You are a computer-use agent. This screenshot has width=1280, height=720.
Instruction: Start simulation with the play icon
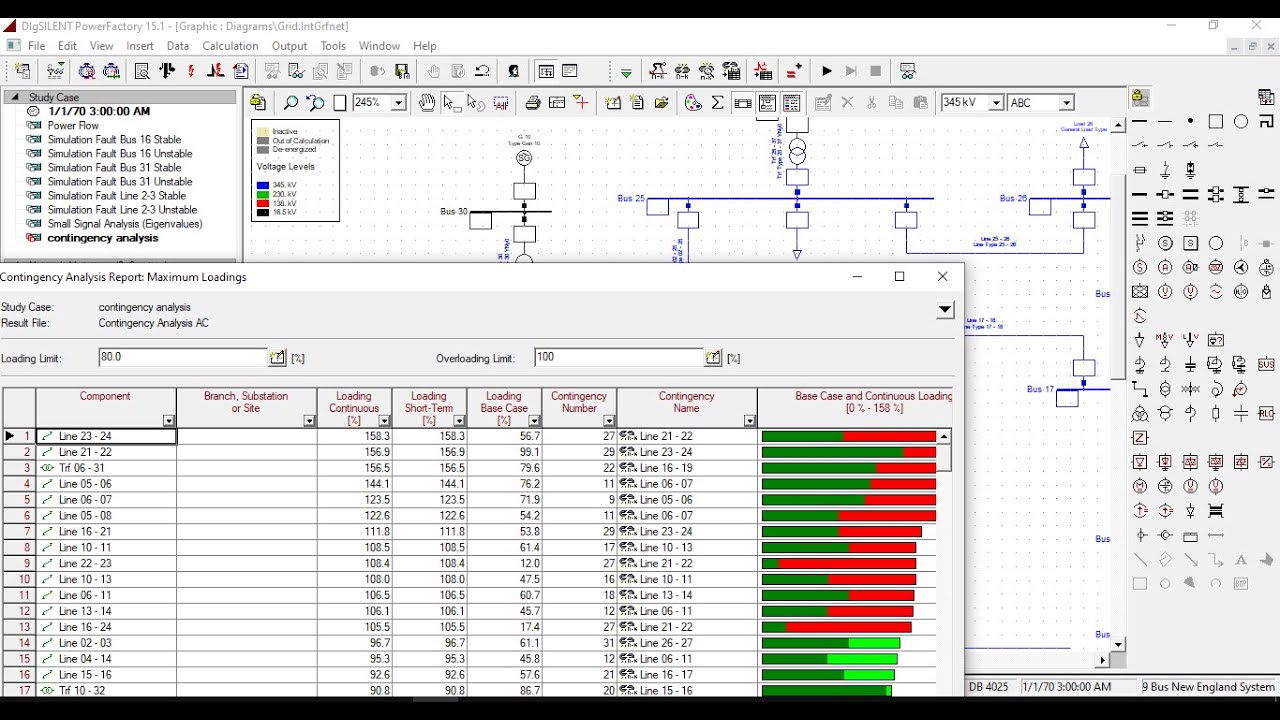point(827,71)
